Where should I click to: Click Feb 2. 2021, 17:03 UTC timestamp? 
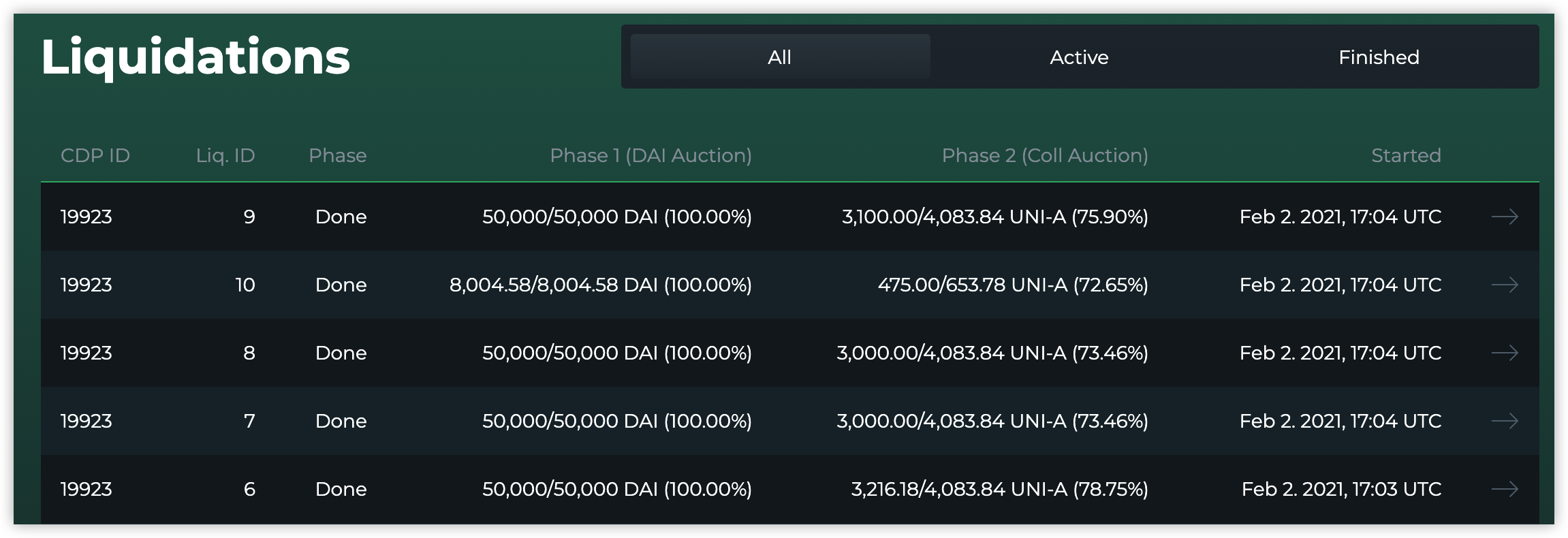tap(1340, 489)
